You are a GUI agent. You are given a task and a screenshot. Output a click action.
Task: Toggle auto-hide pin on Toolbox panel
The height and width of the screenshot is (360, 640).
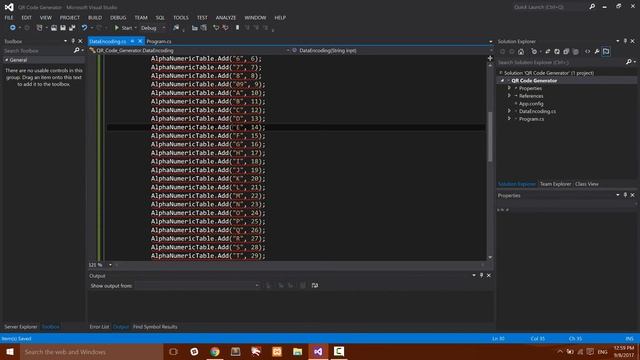pos(73,41)
